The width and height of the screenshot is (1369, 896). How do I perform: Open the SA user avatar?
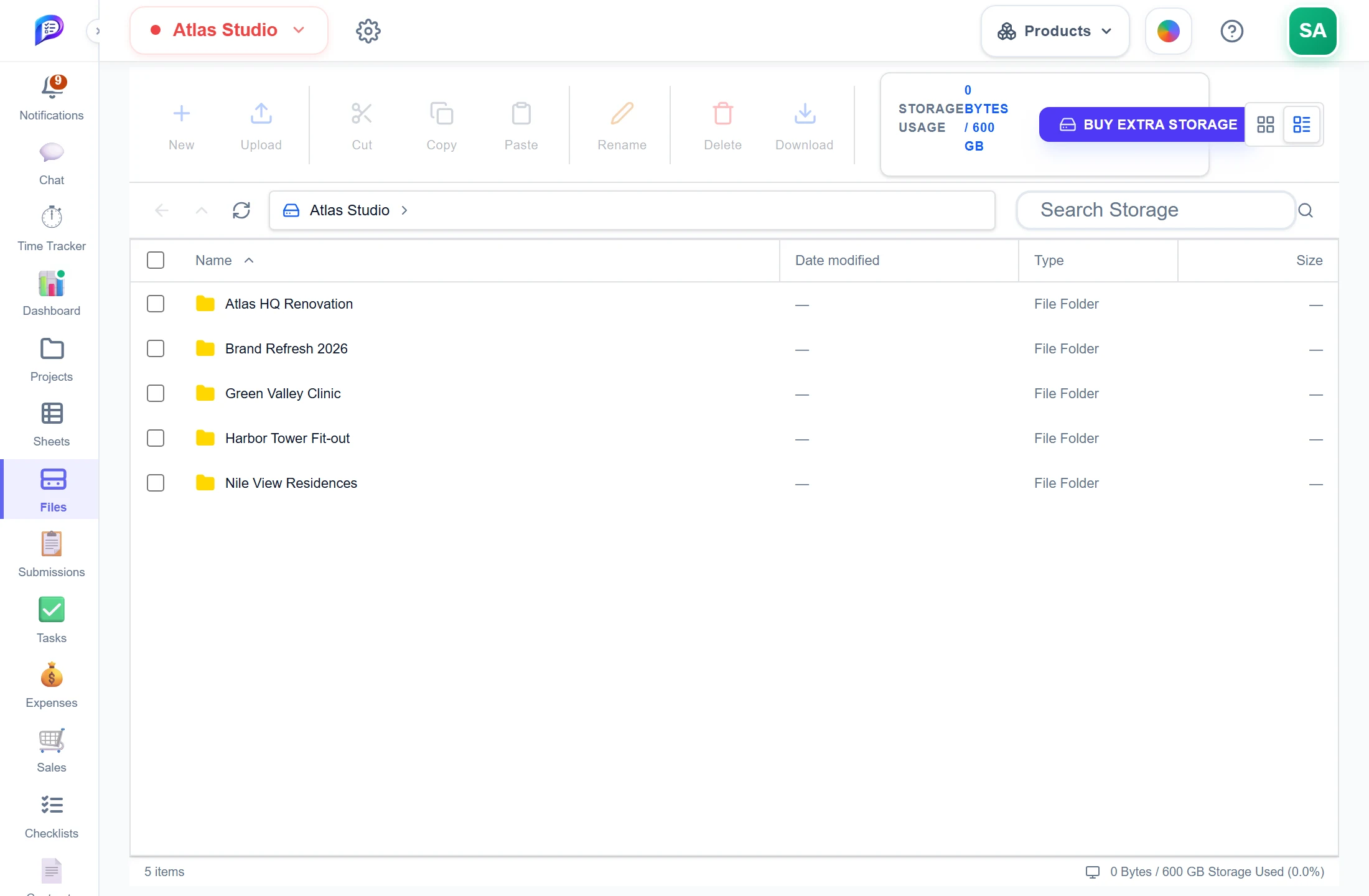coord(1313,30)
